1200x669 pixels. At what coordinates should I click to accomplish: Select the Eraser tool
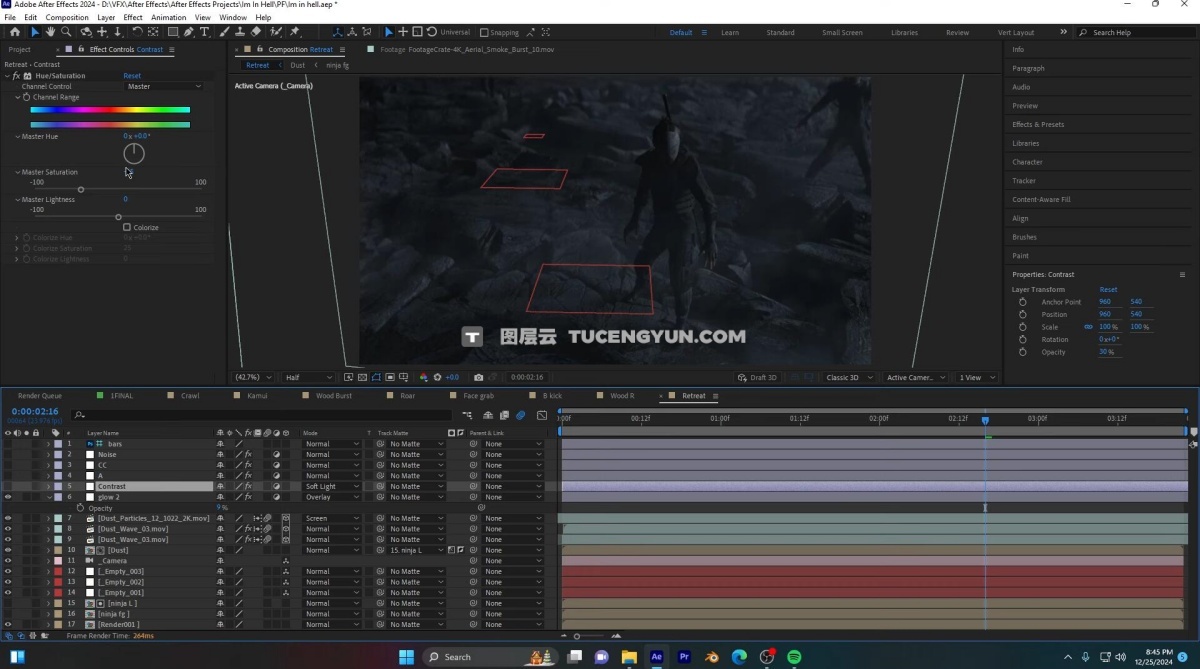257,32
